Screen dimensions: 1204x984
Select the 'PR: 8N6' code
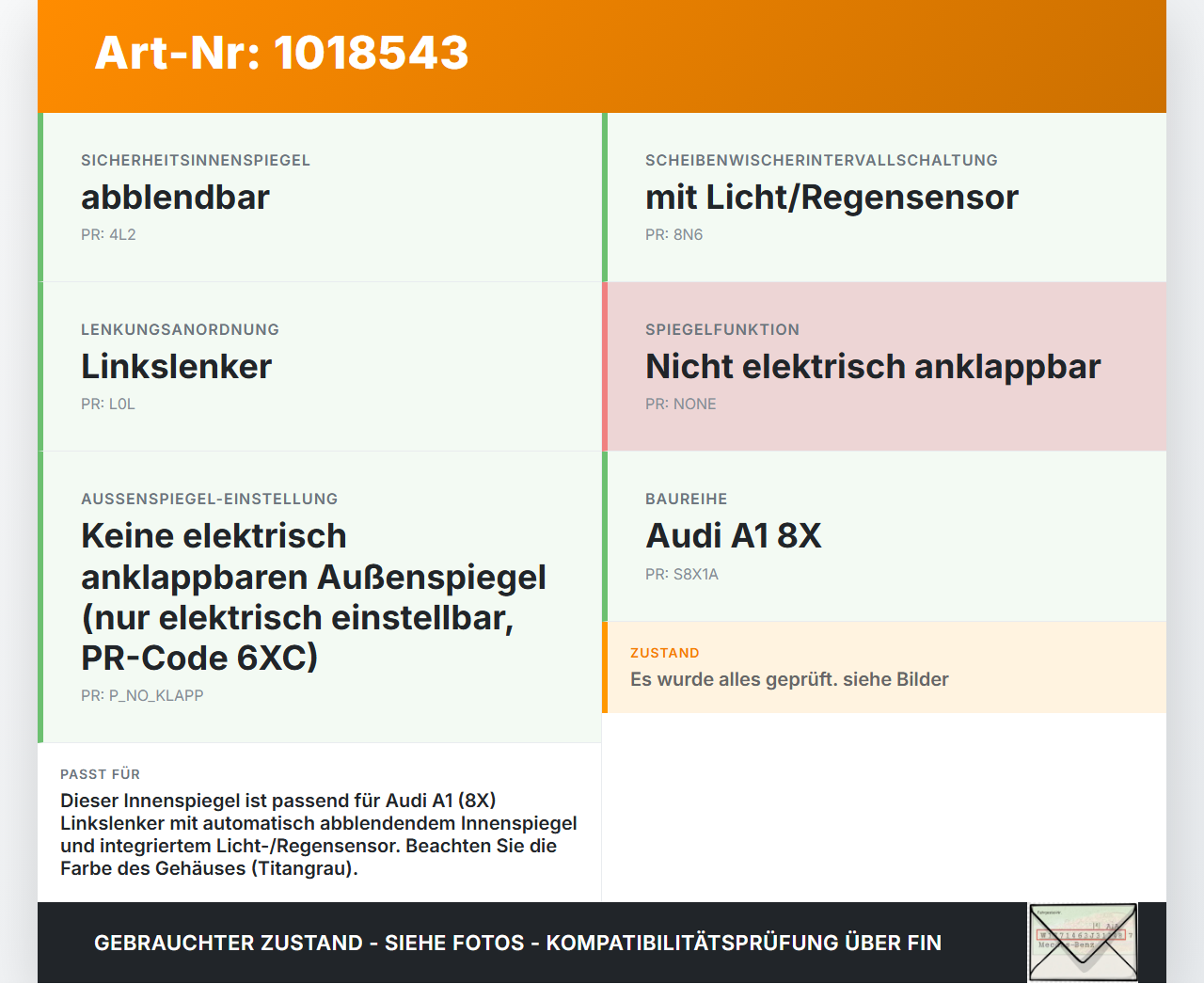click(673, 234)
